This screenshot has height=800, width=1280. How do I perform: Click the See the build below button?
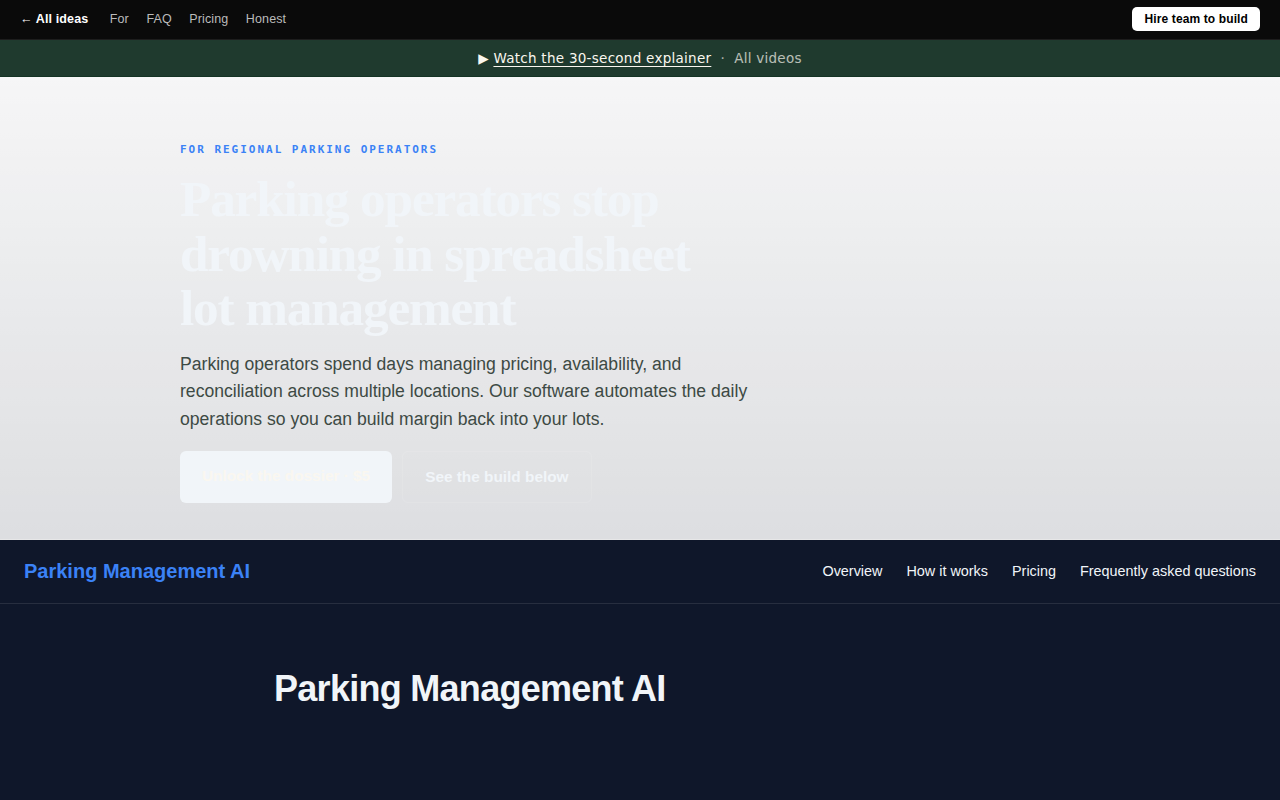coord(497,477)
